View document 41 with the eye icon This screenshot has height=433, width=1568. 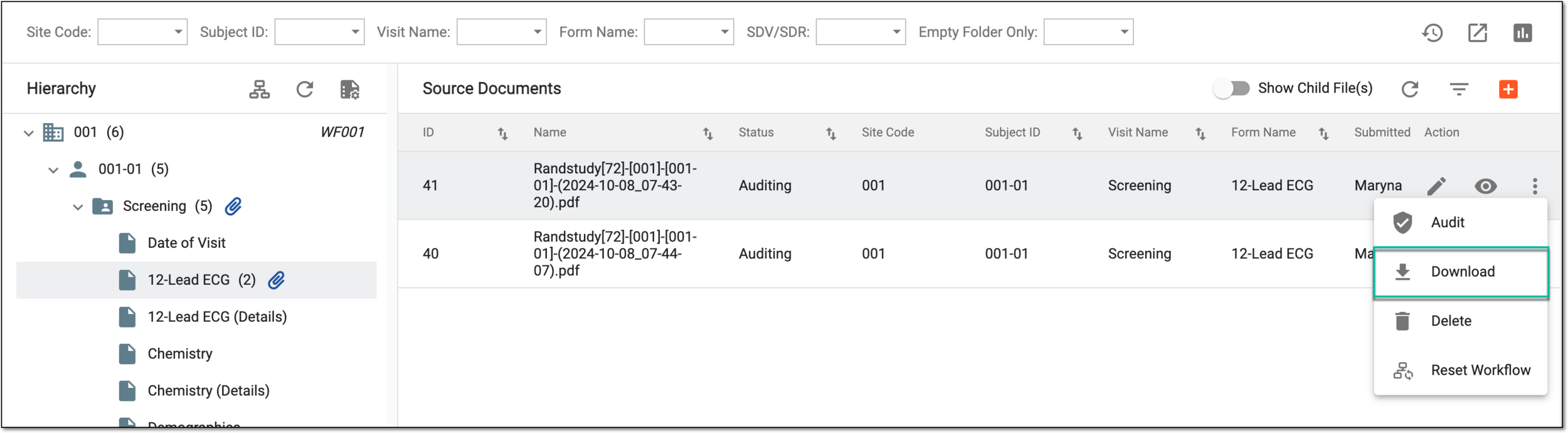[x=1485, y=186]
